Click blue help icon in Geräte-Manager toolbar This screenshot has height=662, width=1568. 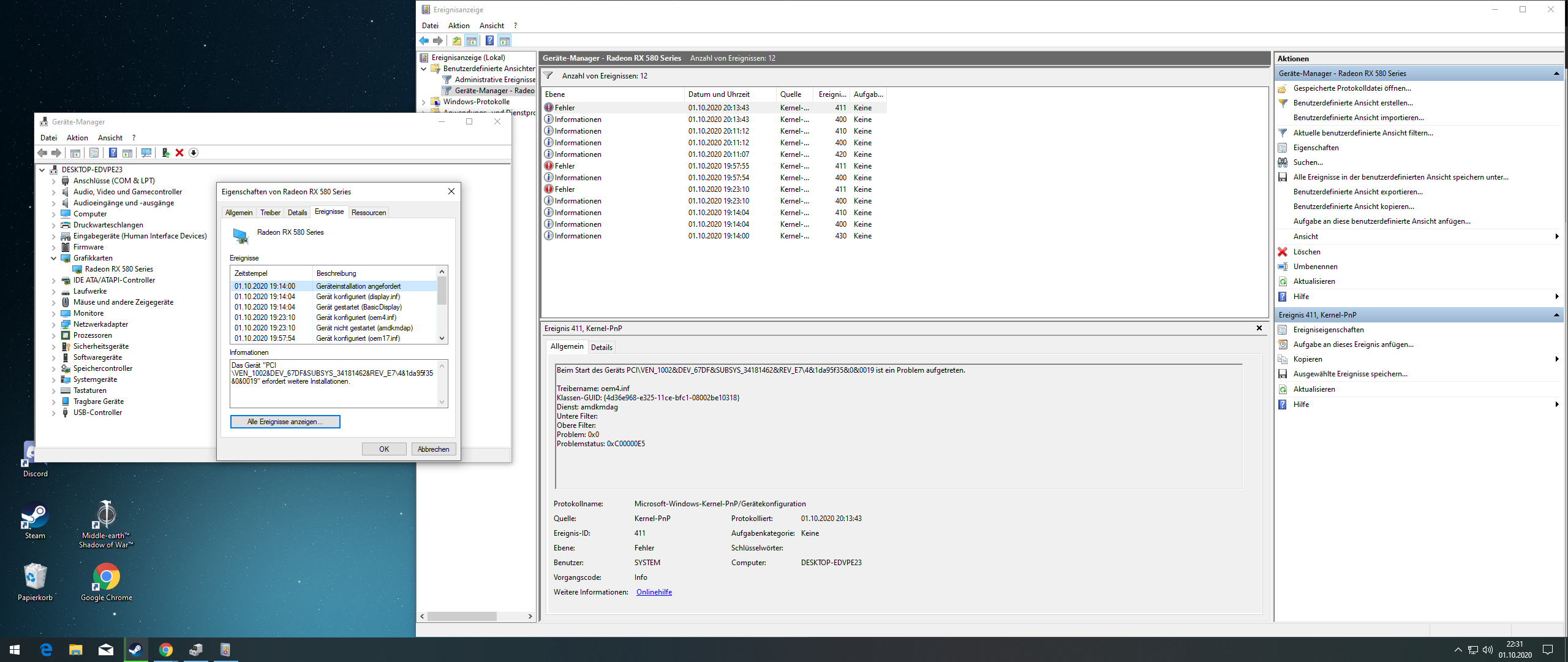point(113,153)
